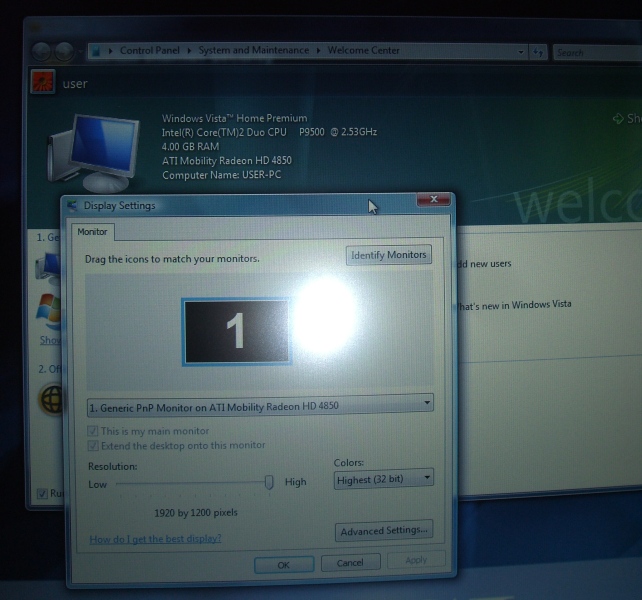Open 'How do I get the best display?' link

[x=155, y=539]
